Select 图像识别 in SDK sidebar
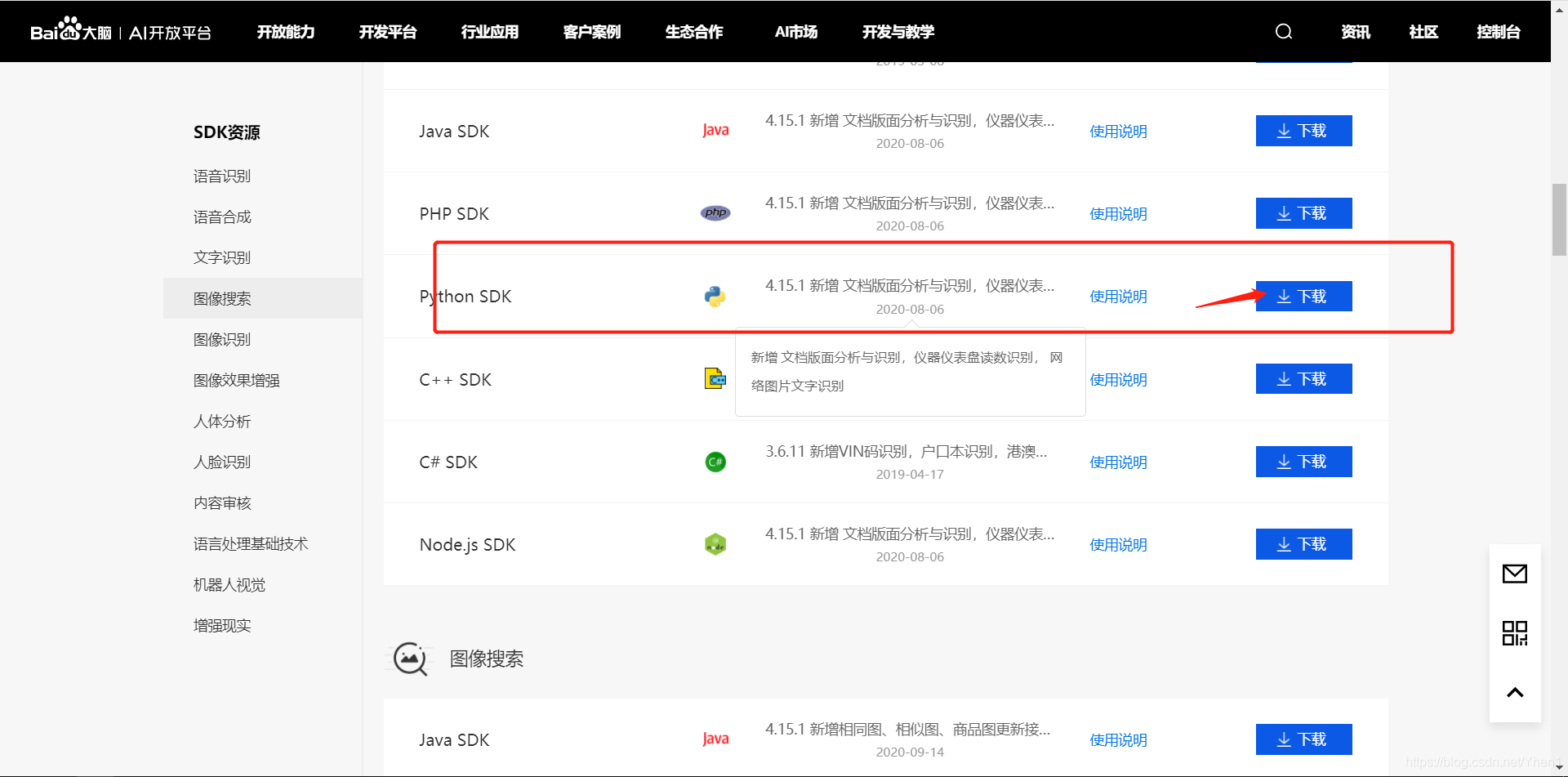This screenshot has height=777, width=1568. tap(222, 340)
